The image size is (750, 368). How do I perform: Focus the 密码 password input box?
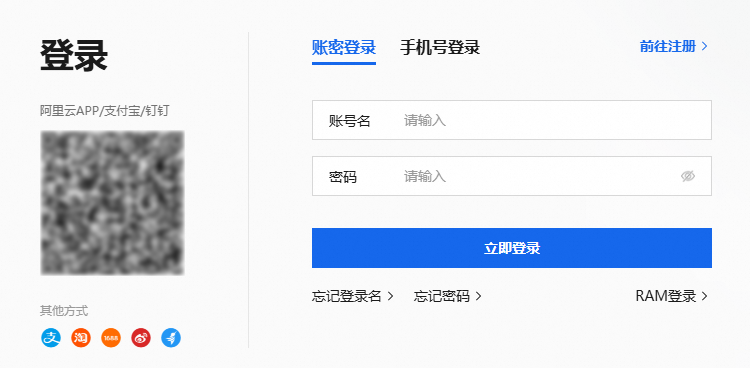[512, 176]
